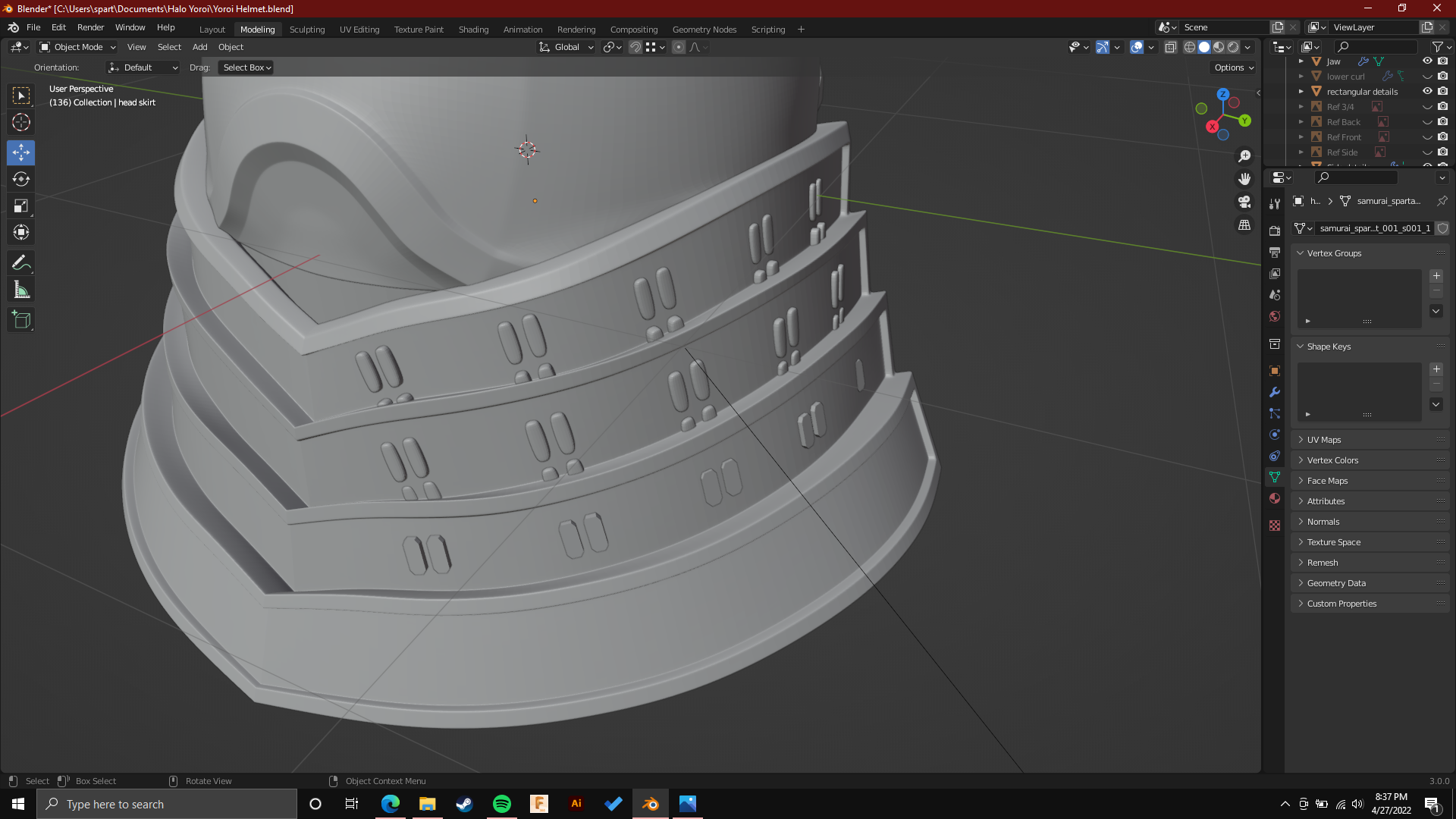The width and height of the screenshot is (1456, 819).
Task: Open the Texture properties tab
Action: [1275, 526]
